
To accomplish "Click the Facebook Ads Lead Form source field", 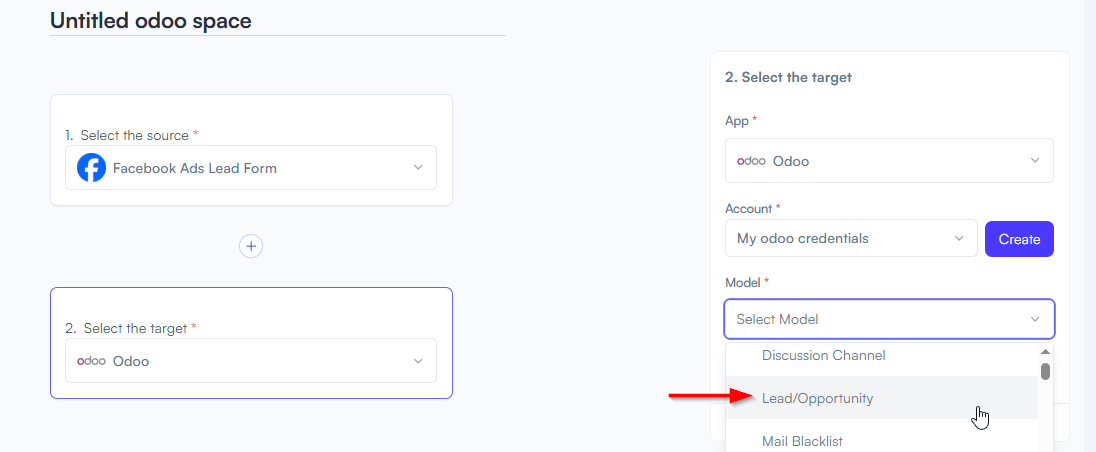I will (251, 168).
